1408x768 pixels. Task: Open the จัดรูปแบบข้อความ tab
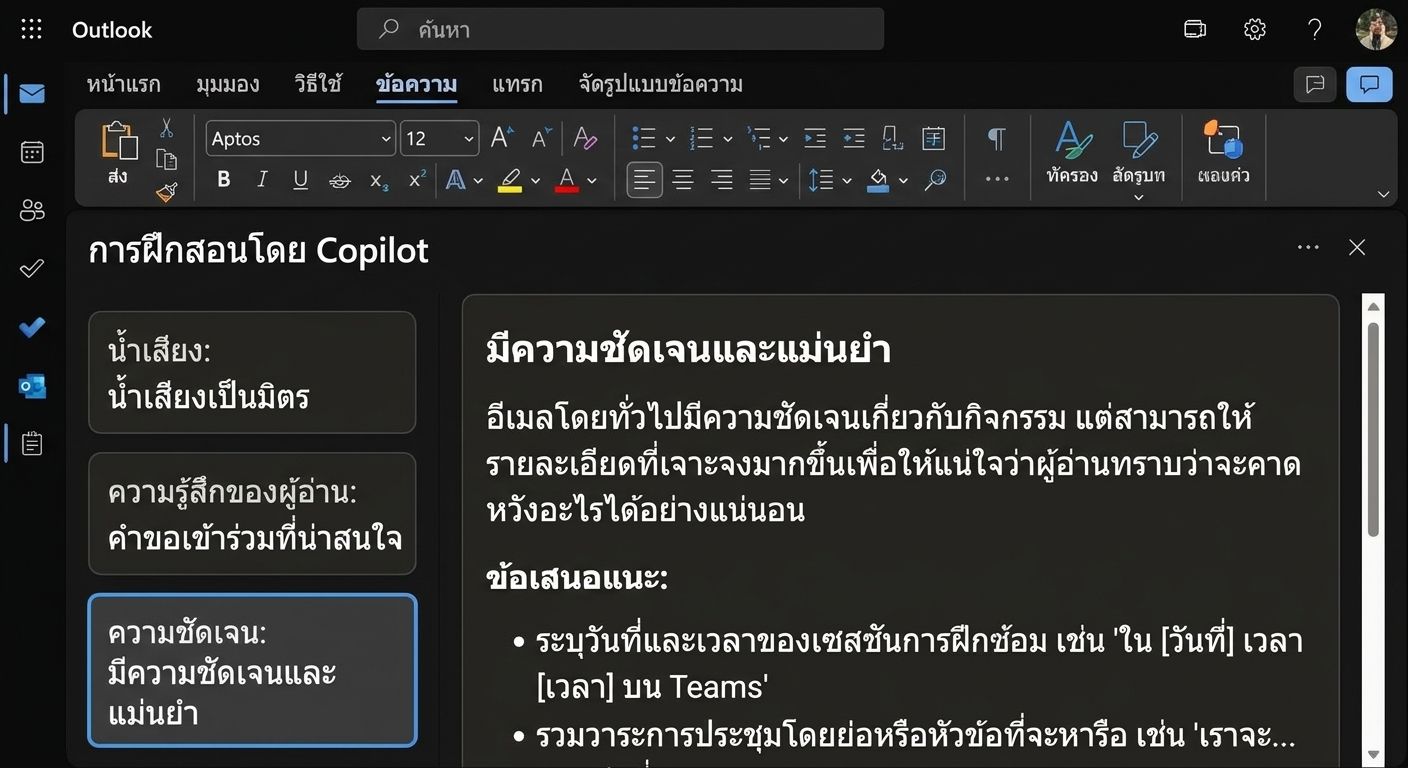point(660,84)
